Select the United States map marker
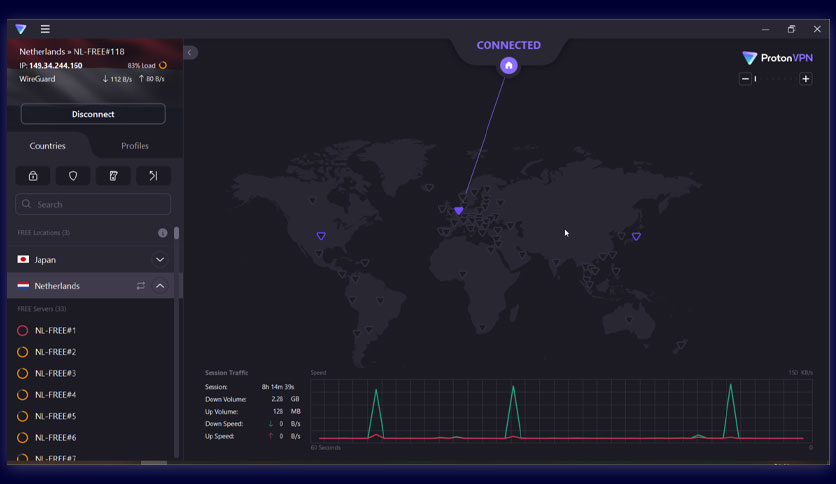 pyautogui.click(x=321, y=236)
